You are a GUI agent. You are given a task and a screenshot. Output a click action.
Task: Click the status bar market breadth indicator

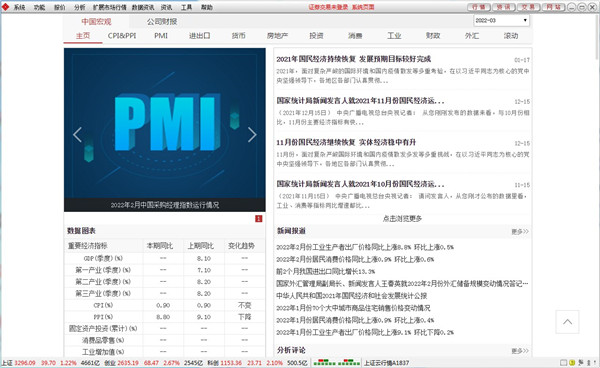click(x=336, y=362)
